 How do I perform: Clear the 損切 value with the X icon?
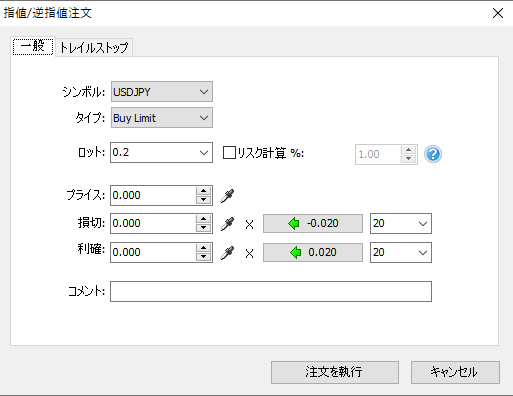tap(249, 224)
